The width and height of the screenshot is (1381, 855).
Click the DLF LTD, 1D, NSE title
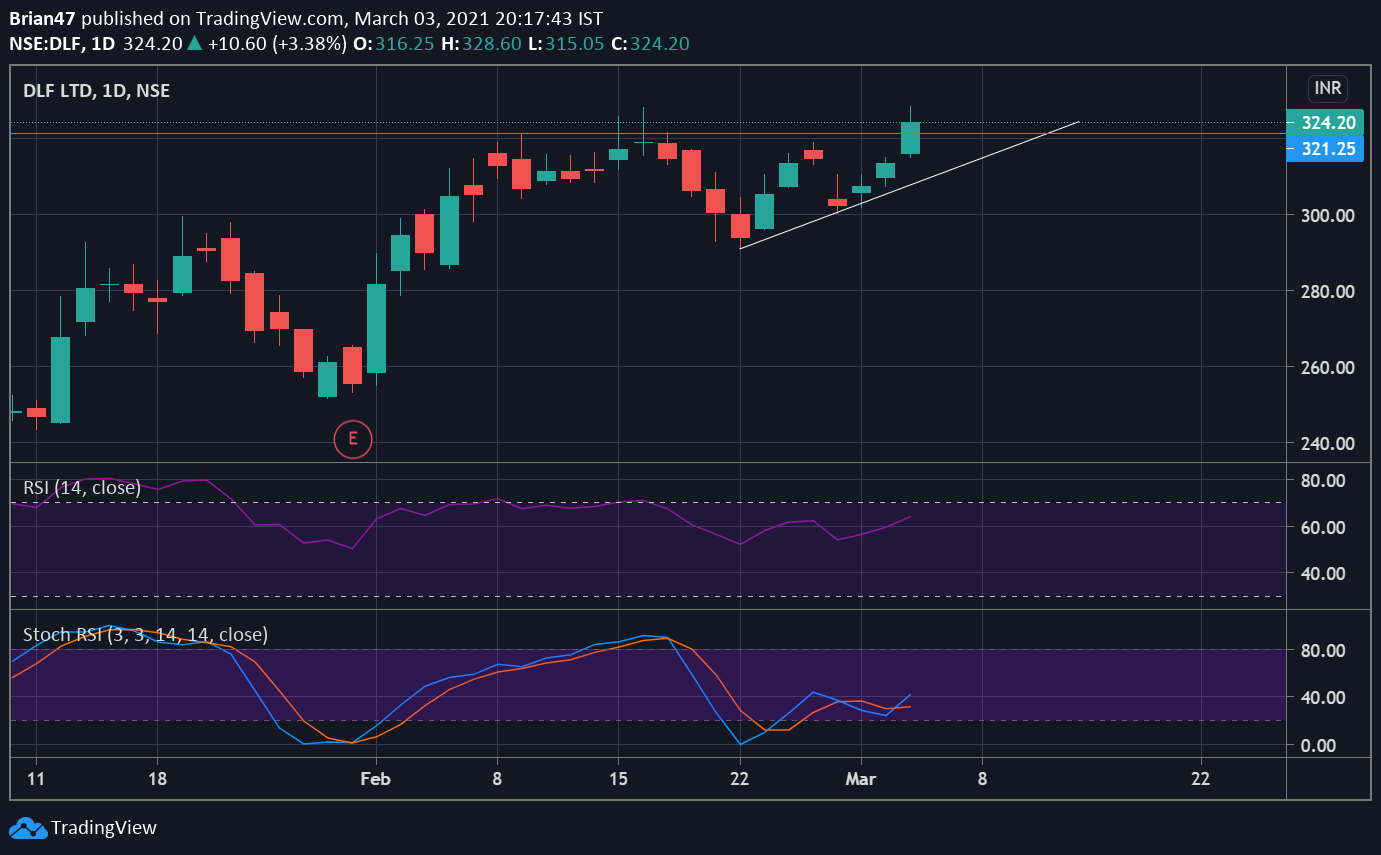pos(96,91)
